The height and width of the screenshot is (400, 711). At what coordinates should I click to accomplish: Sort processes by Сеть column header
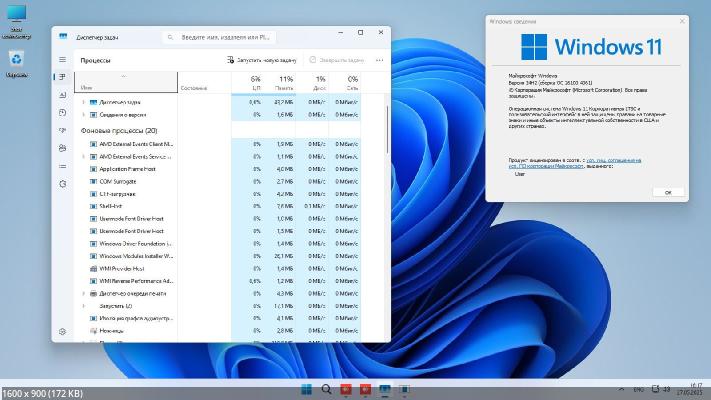(345, 83)
